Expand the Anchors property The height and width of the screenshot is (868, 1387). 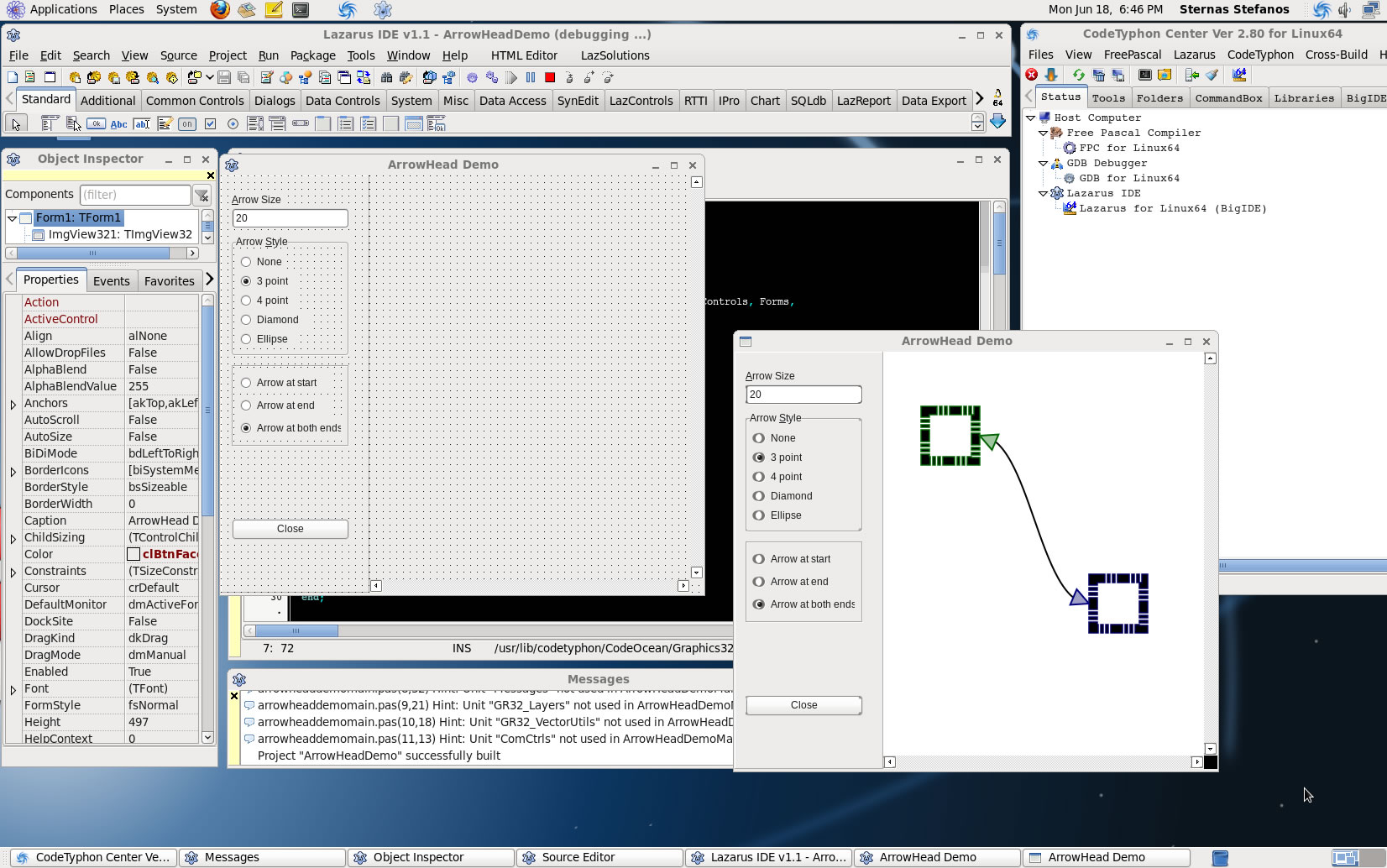13,404
